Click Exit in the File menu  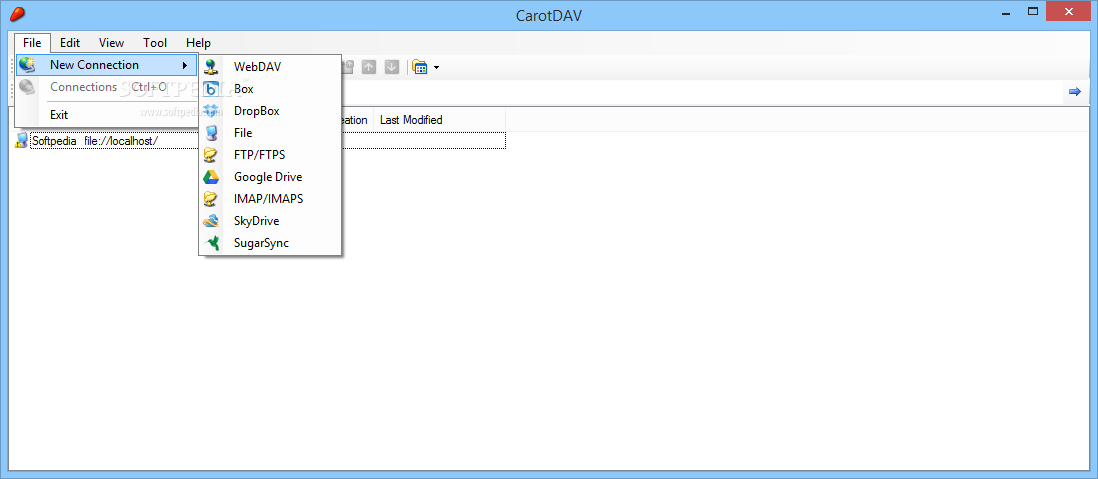107,115
